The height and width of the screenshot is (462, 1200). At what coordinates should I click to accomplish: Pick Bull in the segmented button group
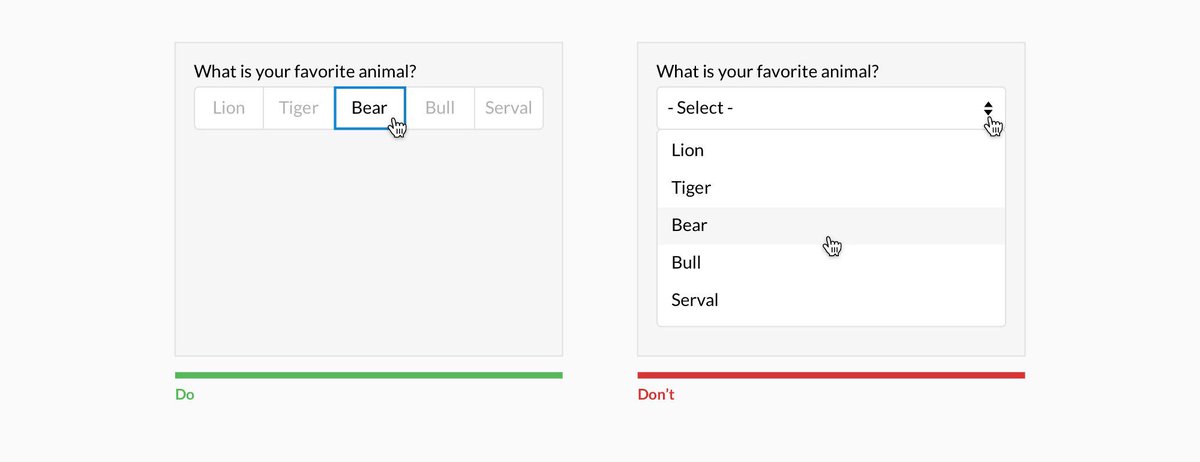(440, 108)
